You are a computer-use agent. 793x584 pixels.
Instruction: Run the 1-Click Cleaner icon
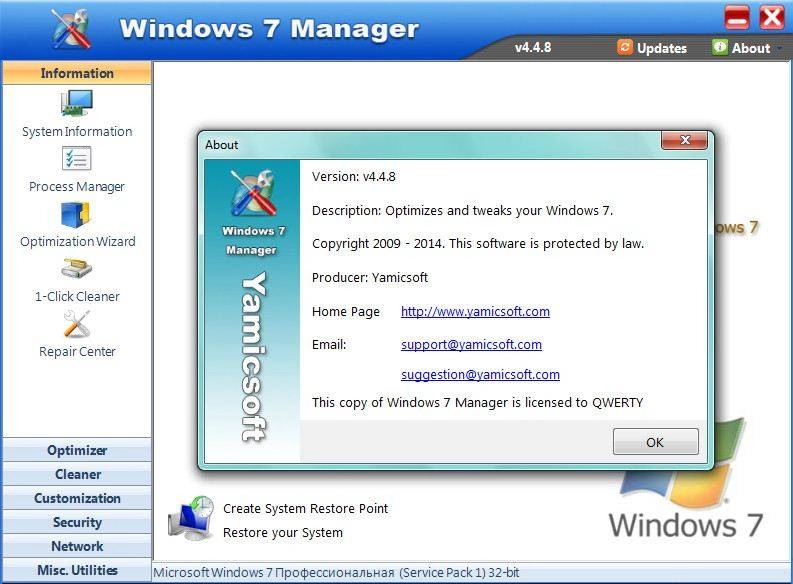point(76,268)
